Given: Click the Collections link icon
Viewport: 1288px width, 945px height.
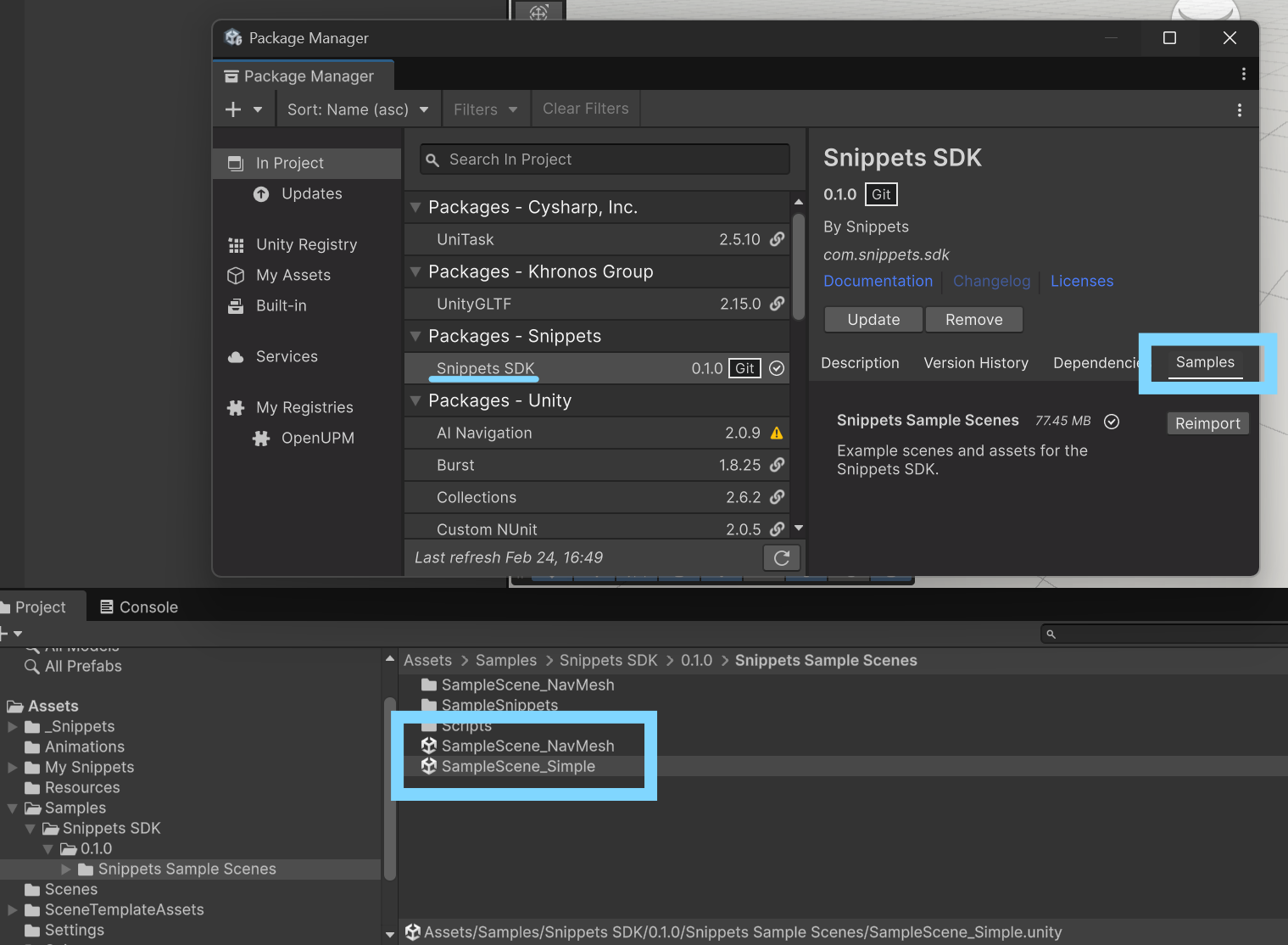Looking at the screenshot, I should pyautogui.click(x=777, y=497).
